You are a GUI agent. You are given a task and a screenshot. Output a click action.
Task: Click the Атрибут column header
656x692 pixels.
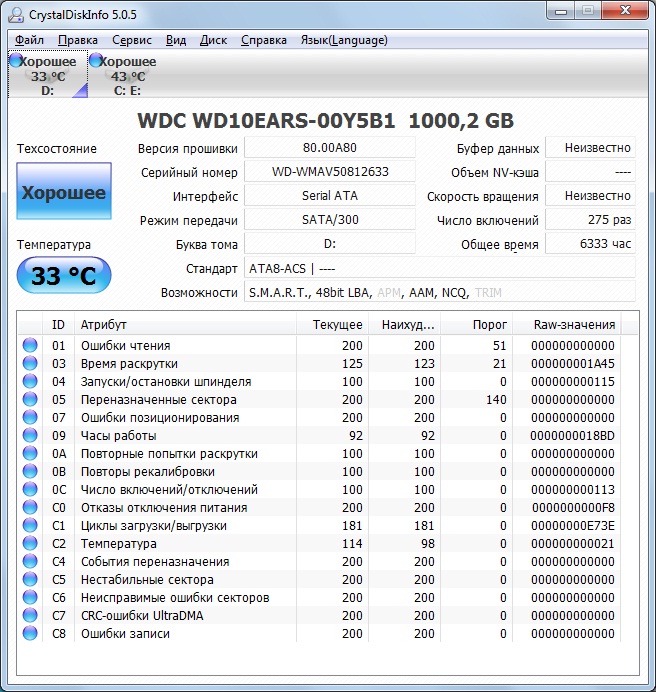[x=104, y=325]
